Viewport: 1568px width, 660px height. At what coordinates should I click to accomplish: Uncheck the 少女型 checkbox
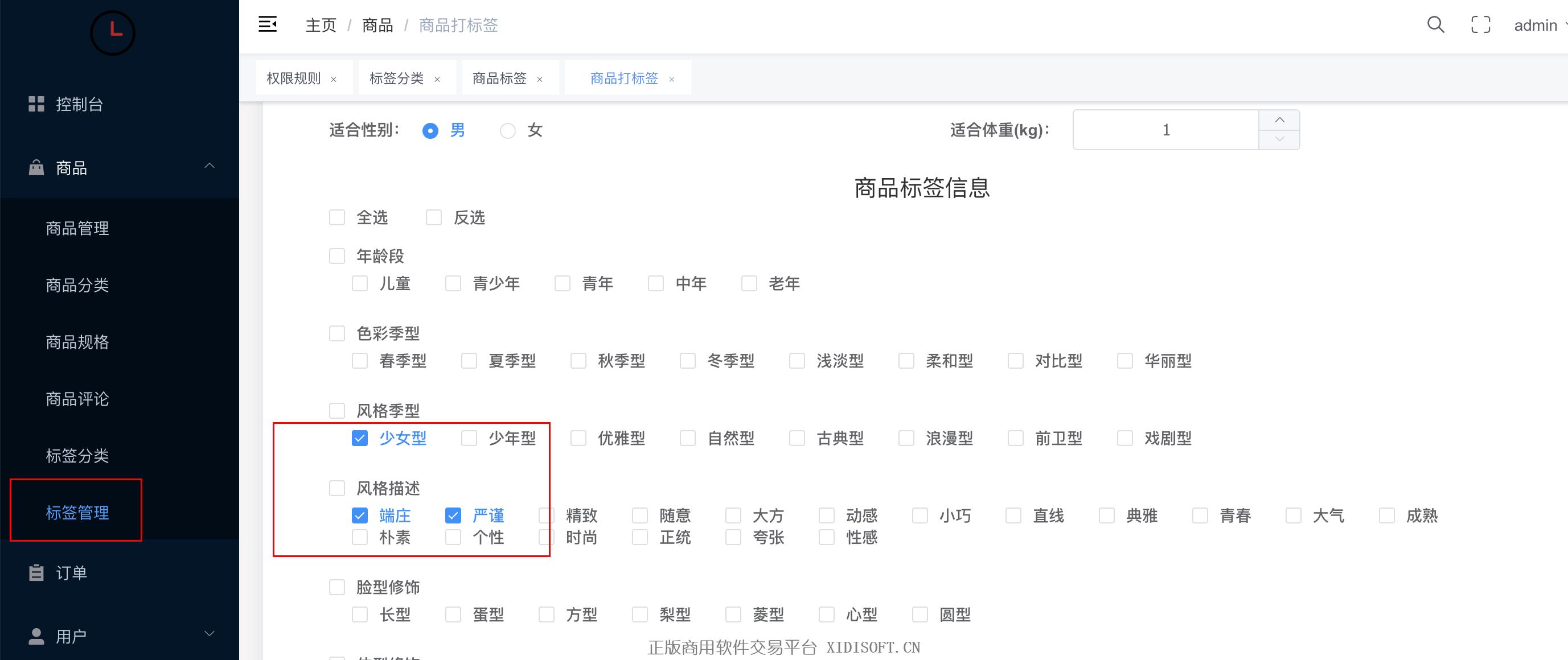pos(360,438)
